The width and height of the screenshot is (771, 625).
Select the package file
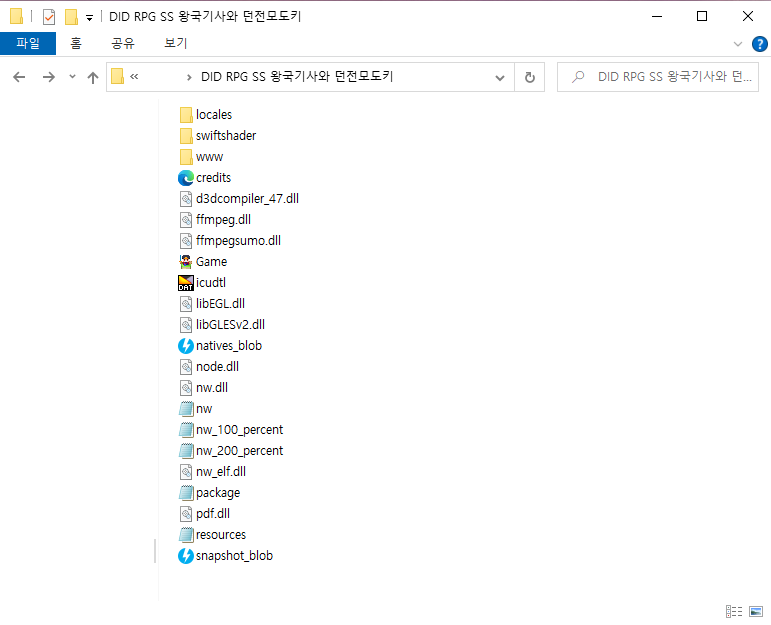point(217,493)
